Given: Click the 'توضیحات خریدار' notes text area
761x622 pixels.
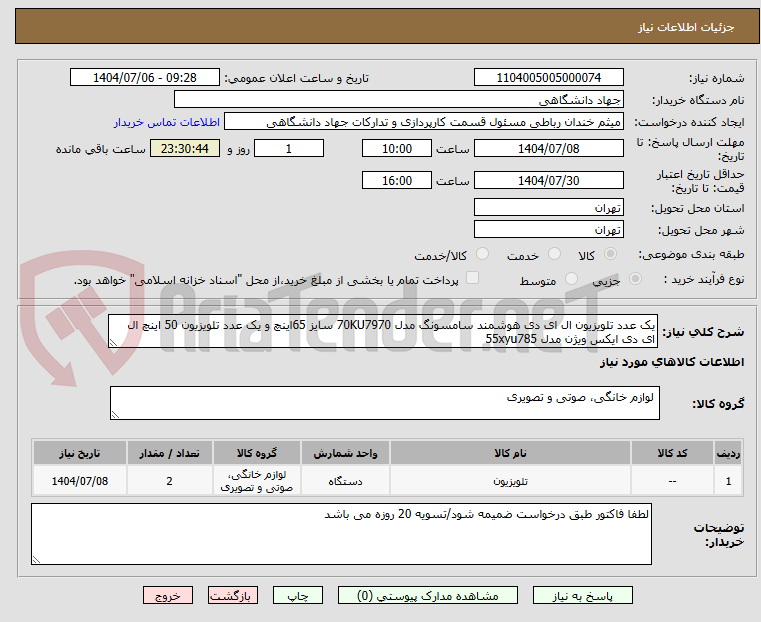Looking at the screenshot, I should click(340, 534).
